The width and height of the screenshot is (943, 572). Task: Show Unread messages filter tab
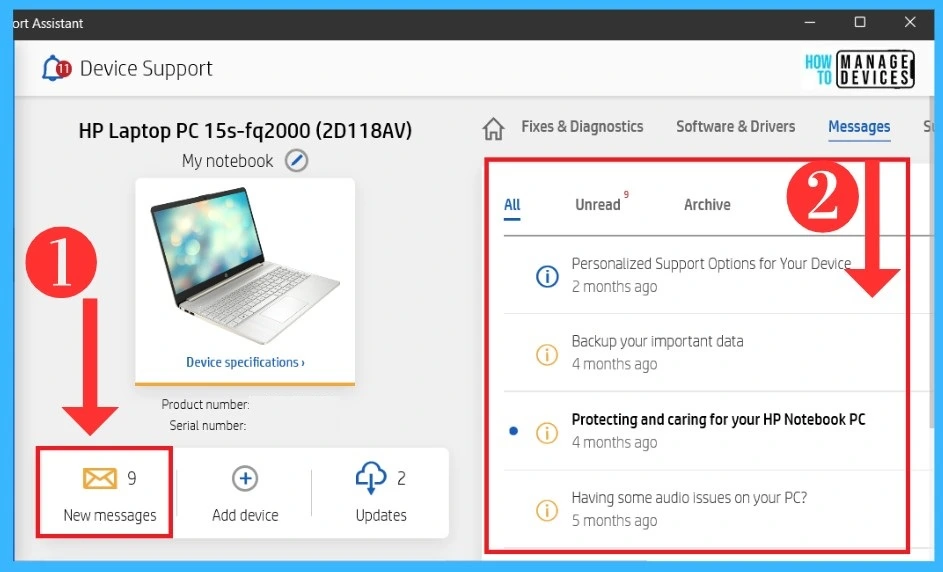coord(597,205)
